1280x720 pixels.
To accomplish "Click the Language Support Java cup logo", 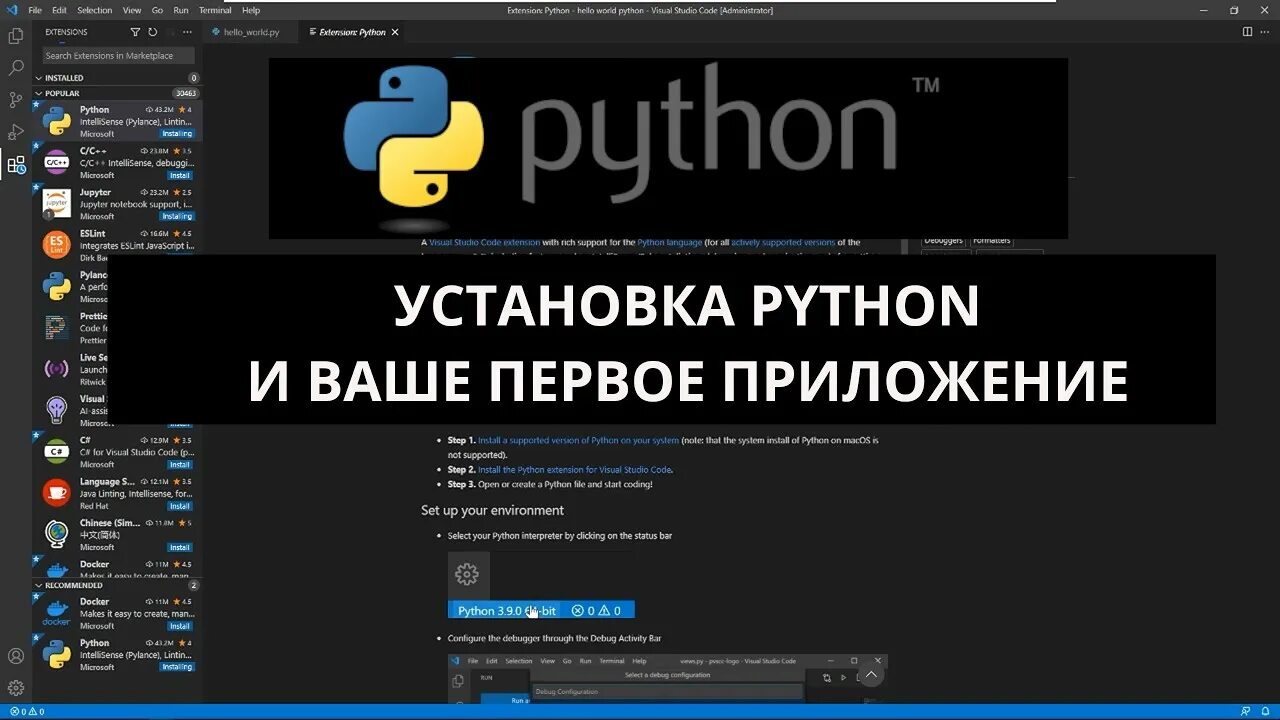I will coord(57,492).
